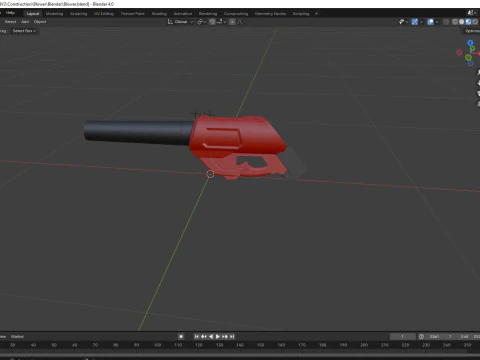This screenshot has width=480, height=360.
Task: Add a new workspace with plus button
Action: 316,14
